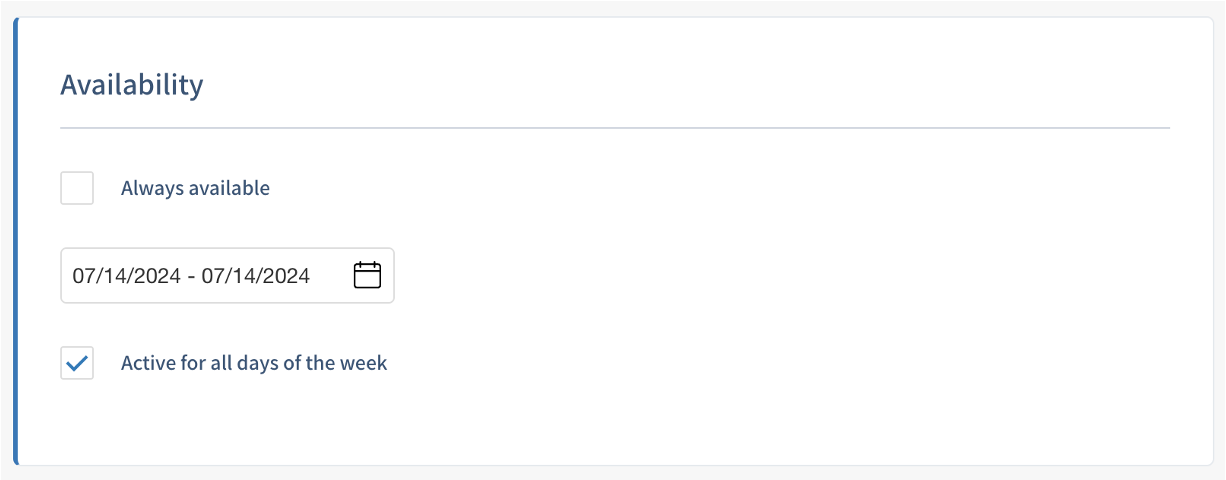Screen dimensions: 1226x480
Task: Click the dash separating the two dates
Action: point(191,275)
